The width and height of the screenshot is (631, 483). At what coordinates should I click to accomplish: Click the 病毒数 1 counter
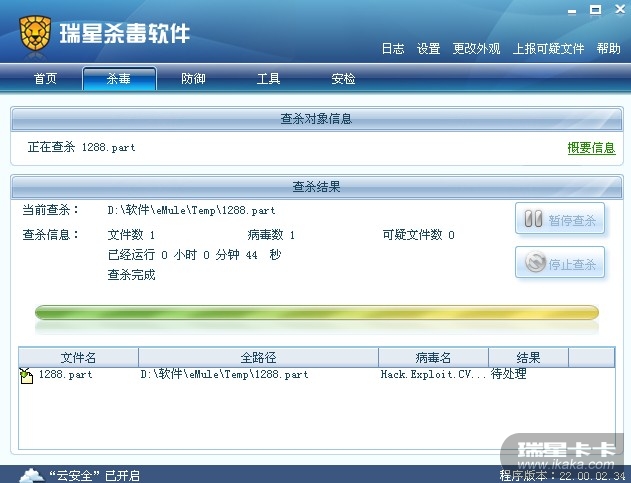[271, 235]
